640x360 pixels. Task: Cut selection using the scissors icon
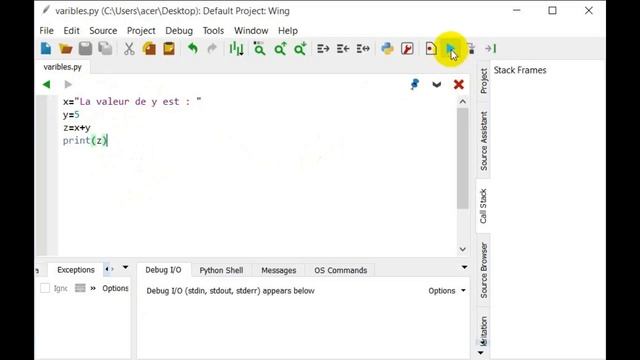click(x=129, y=49)
